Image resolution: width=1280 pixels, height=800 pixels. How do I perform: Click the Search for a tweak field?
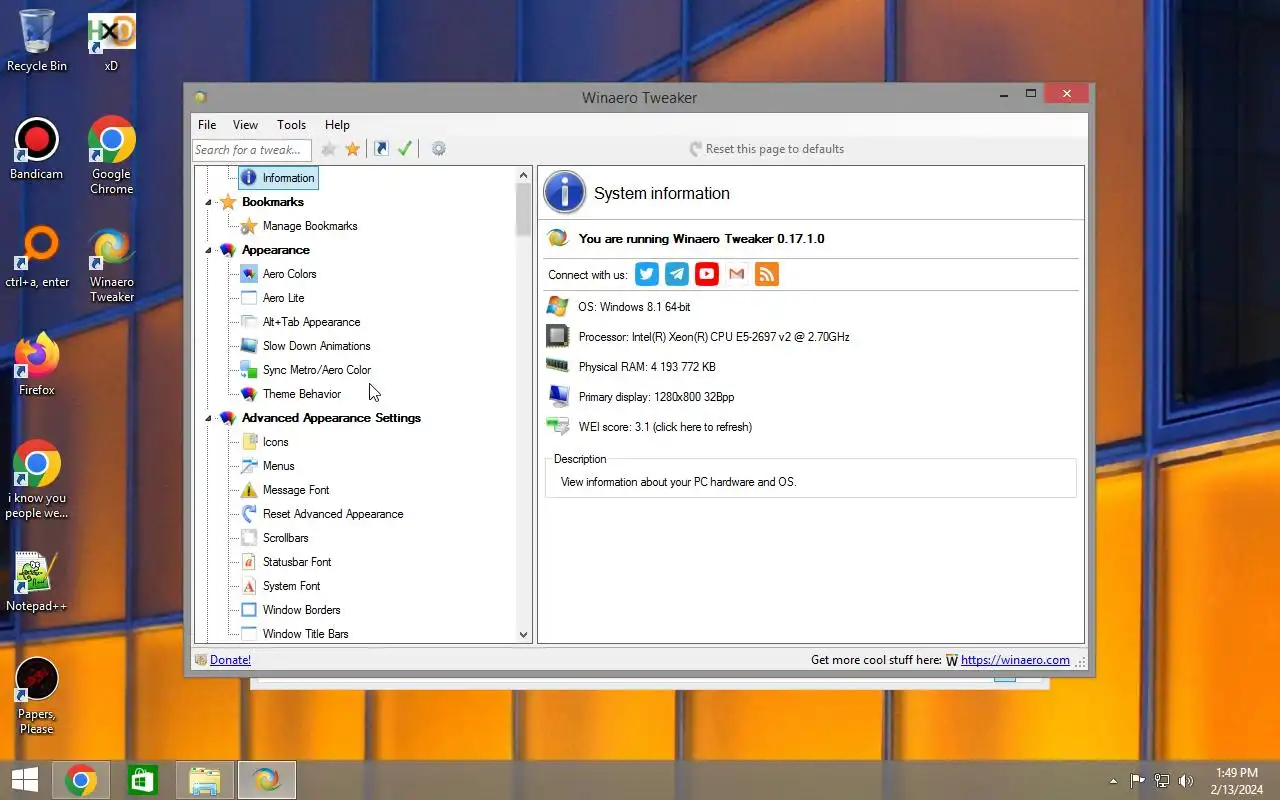coord(251,150)
